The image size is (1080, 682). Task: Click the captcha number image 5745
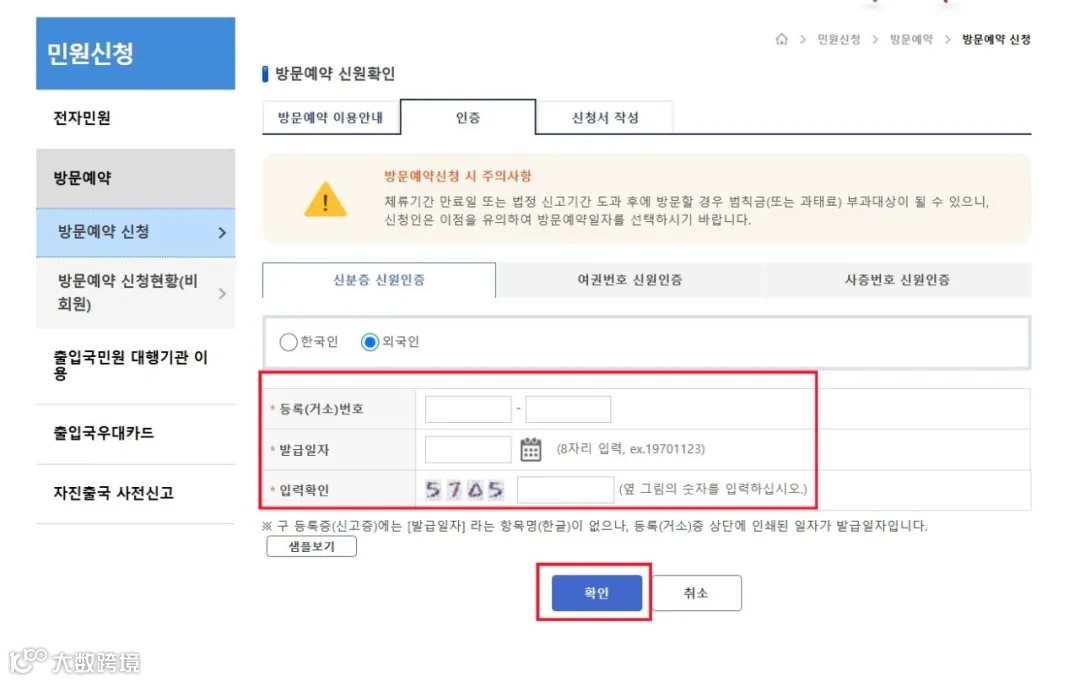point(464,490)
